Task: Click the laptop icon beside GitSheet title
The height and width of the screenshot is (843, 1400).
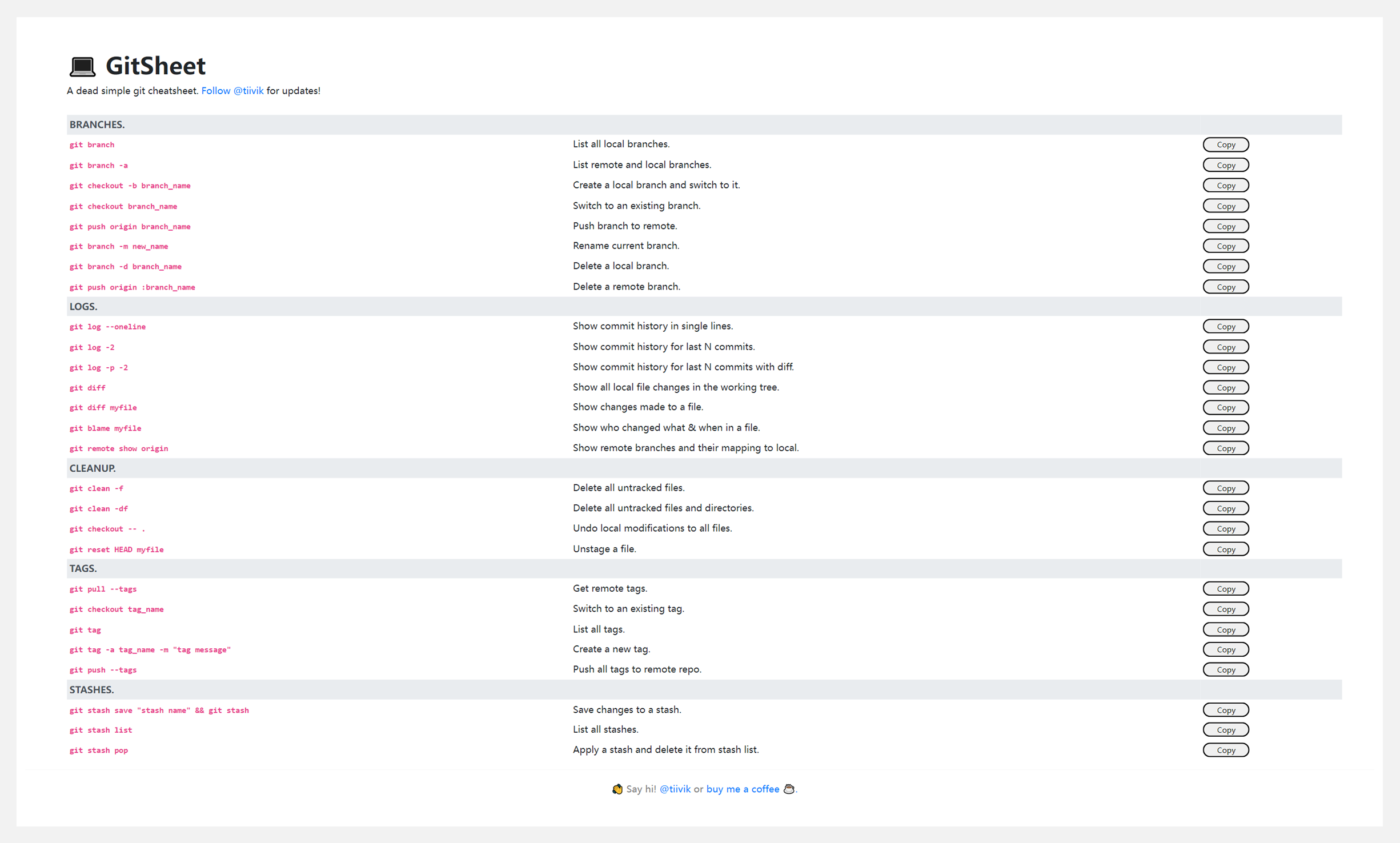Action: pyautogui.click(x=82, y=66)
